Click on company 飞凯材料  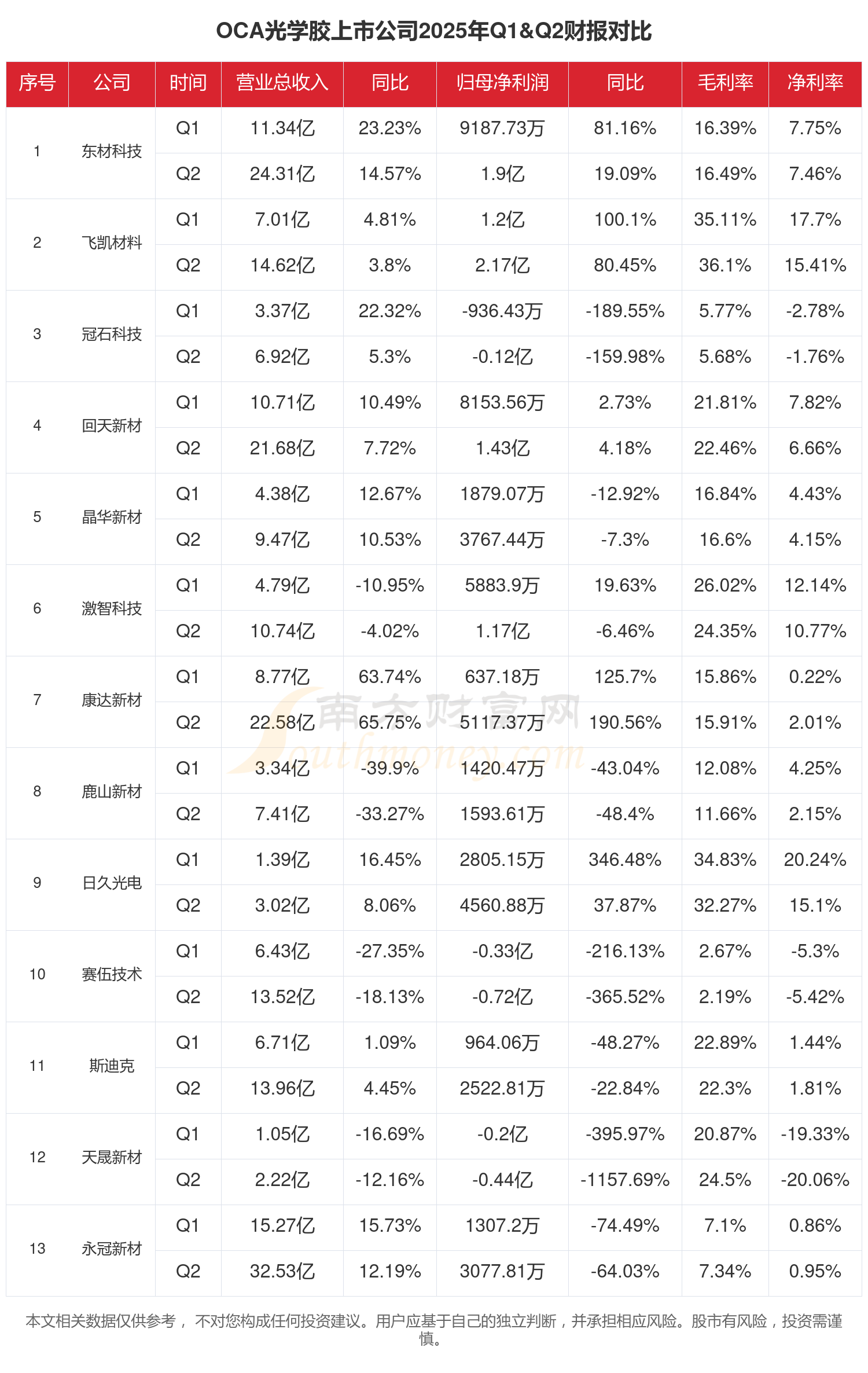point(112,243)
